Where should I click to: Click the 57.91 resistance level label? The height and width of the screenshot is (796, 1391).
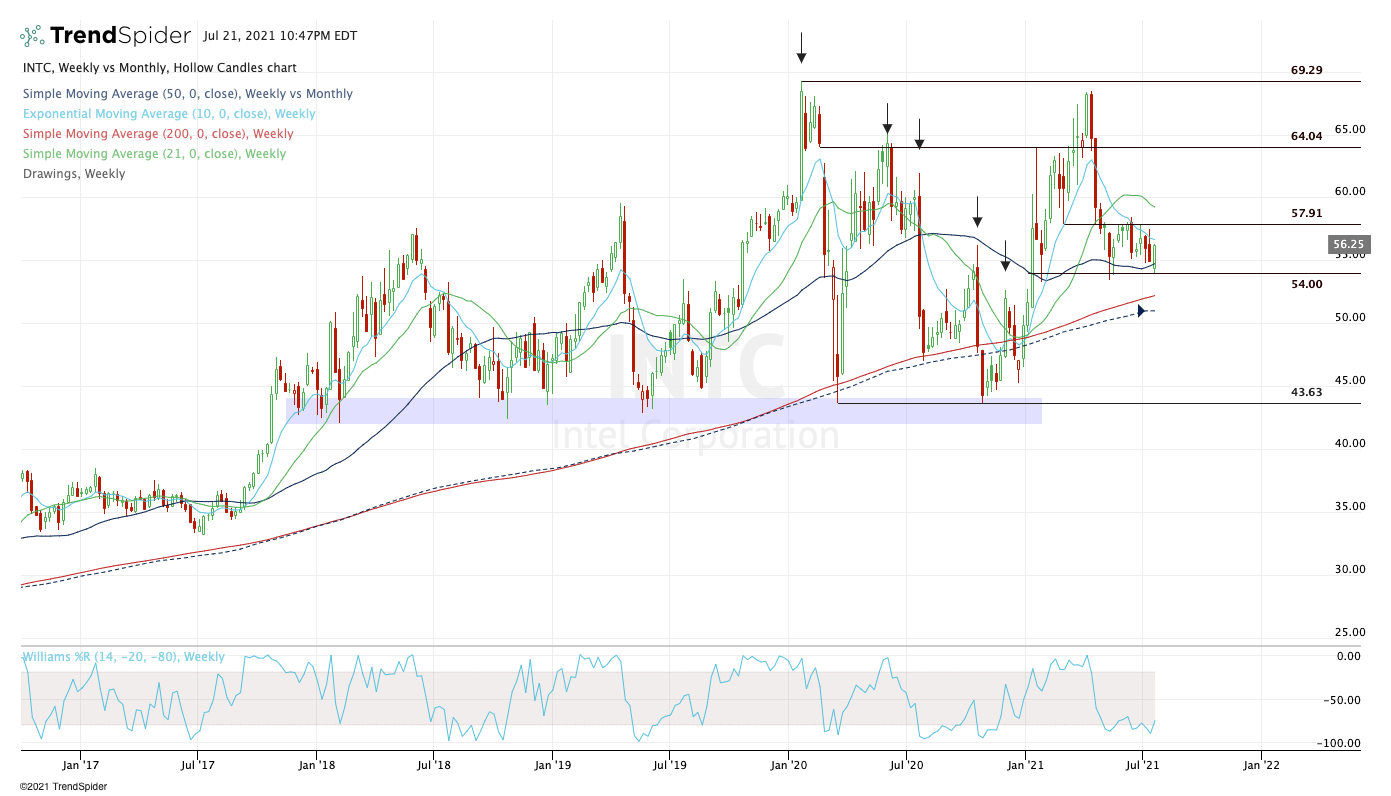point(1306,213)
